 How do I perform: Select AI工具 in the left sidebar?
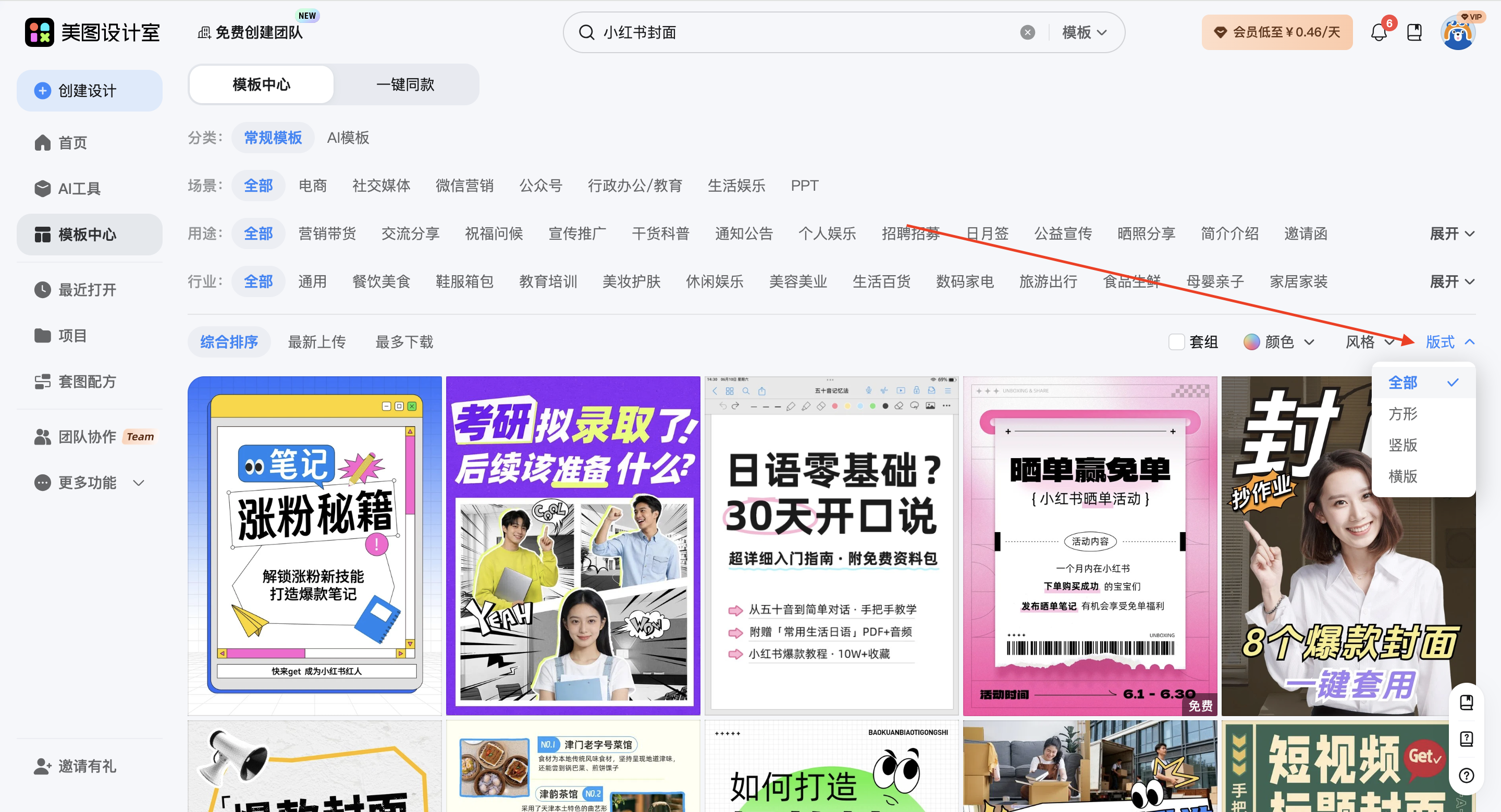pos(79,188)
